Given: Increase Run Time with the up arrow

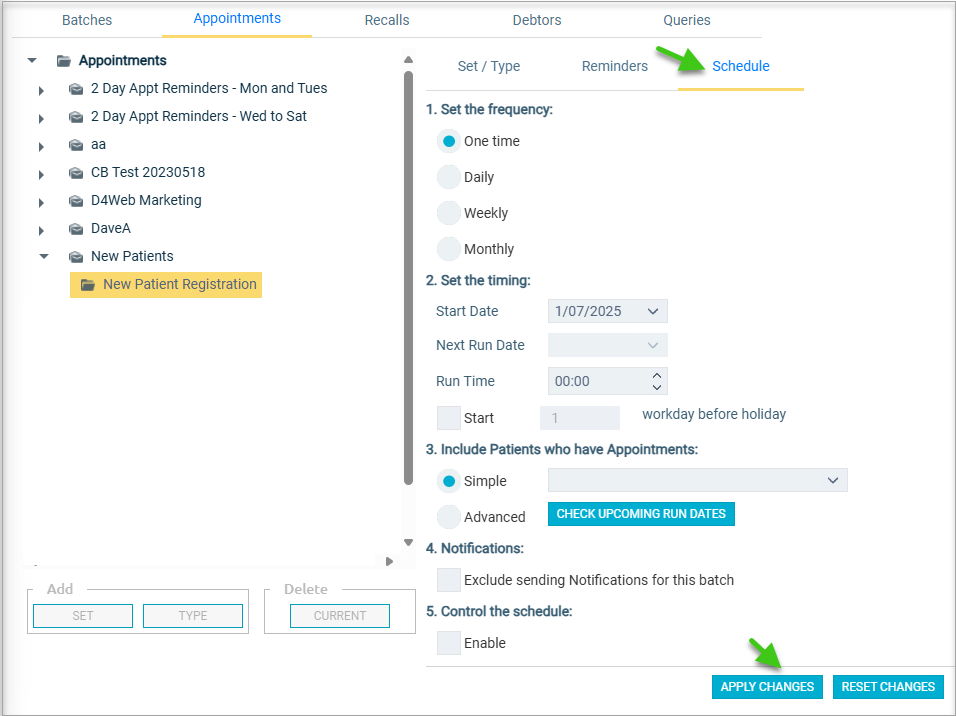Looking at the screenshot, I should [x=657, y=376].
